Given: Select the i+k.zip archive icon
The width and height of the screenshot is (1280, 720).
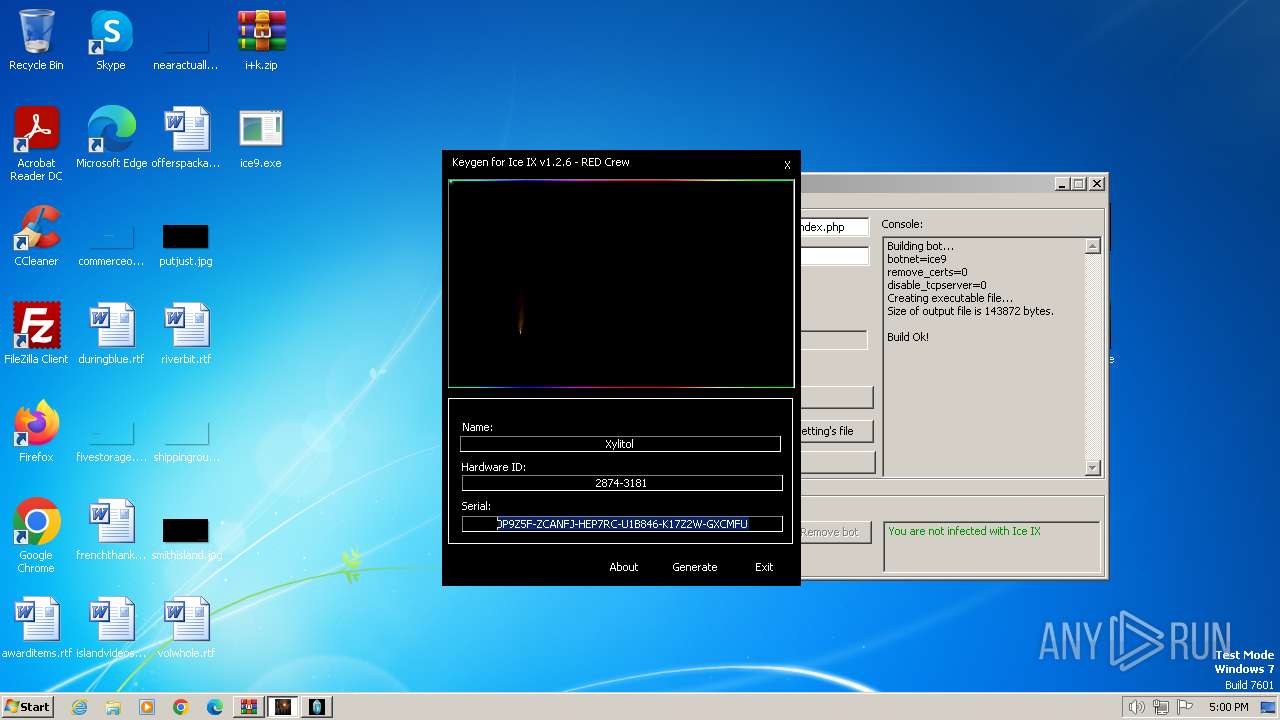Looking at the screenshot, I should coord(261,40).
